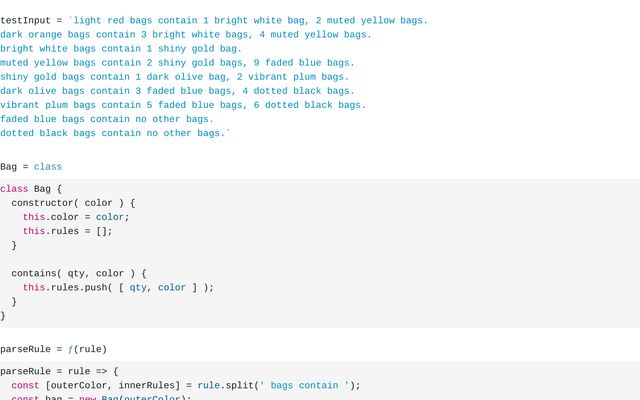Click the 'bright white bags contain' line
Image resolution: width=640 pixels, height=400 pixels.
pos(121,49)
